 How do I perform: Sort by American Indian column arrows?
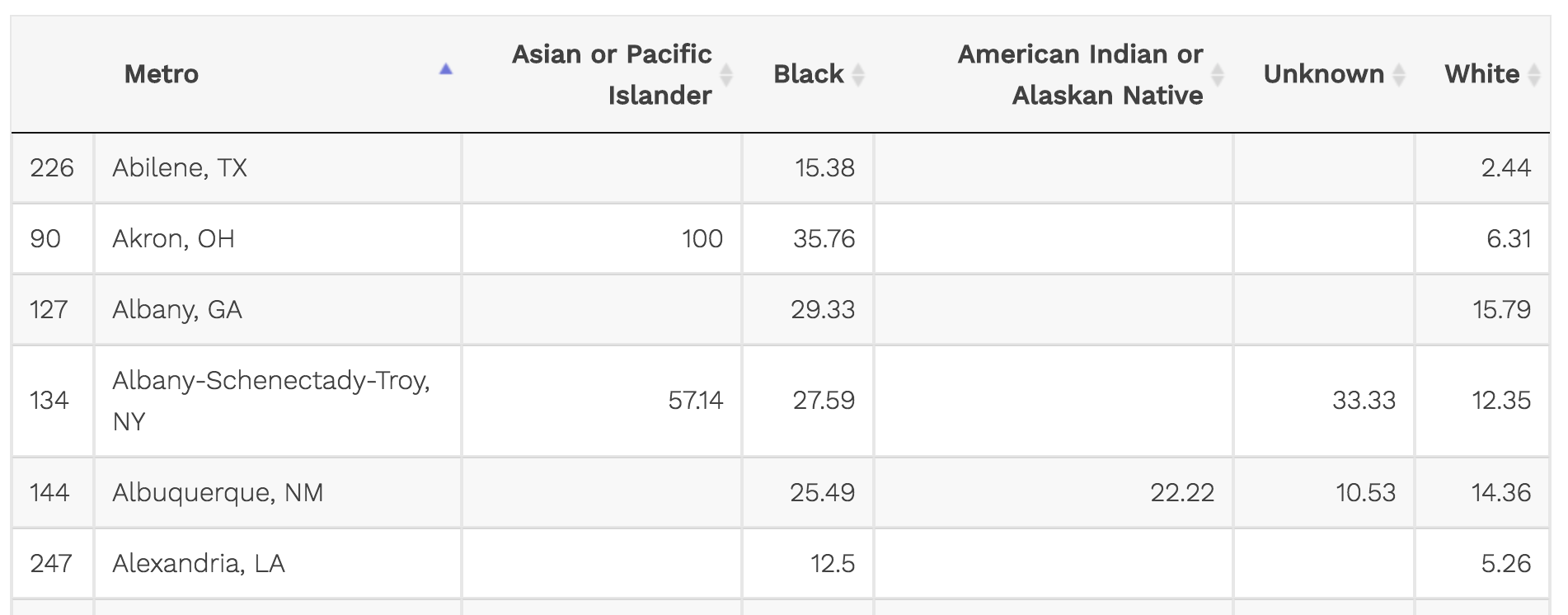[1217, 75]
